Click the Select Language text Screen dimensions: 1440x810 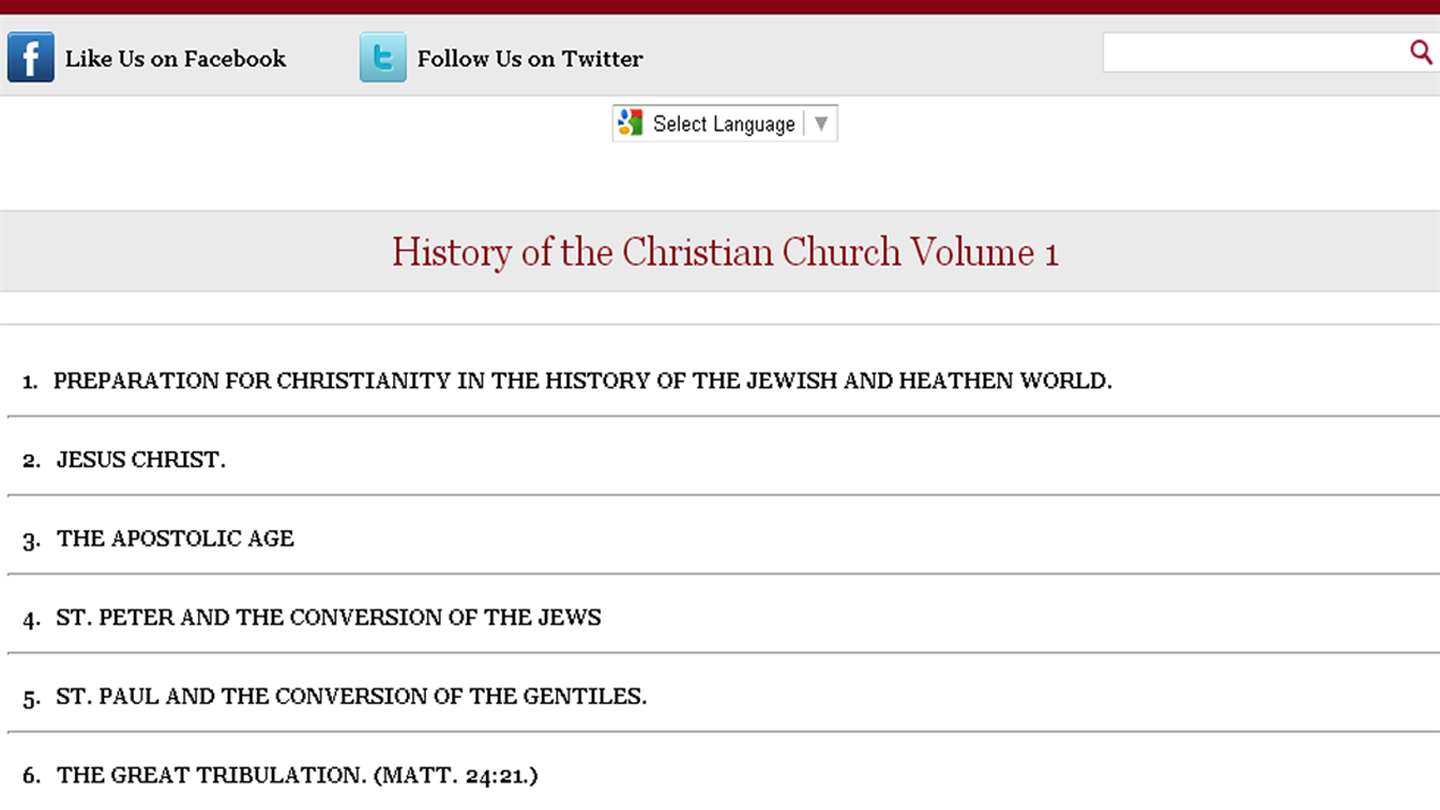[x=723, y=124]
